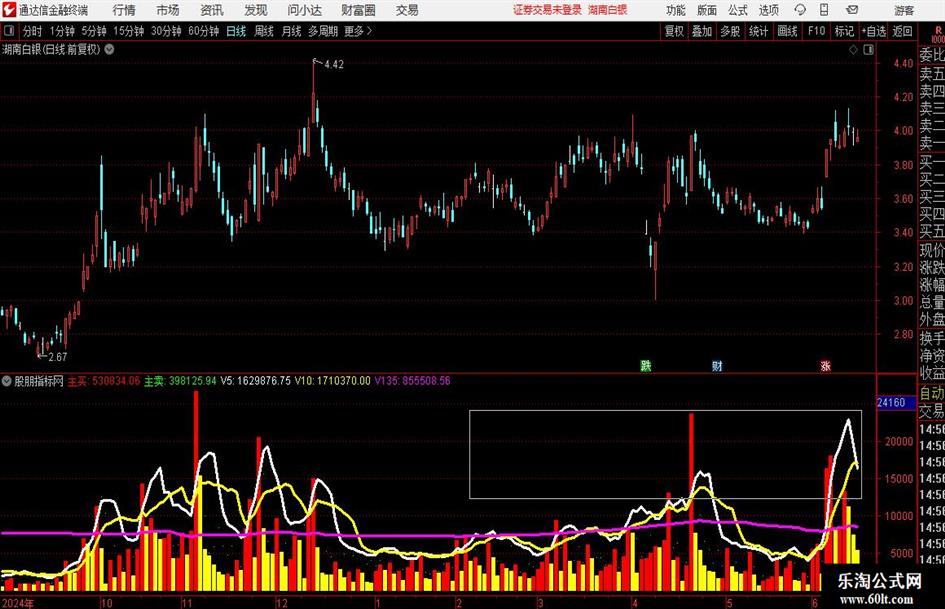Click the 跌 event marker on chart
945x609 pixels.
[x=645, y=365]
